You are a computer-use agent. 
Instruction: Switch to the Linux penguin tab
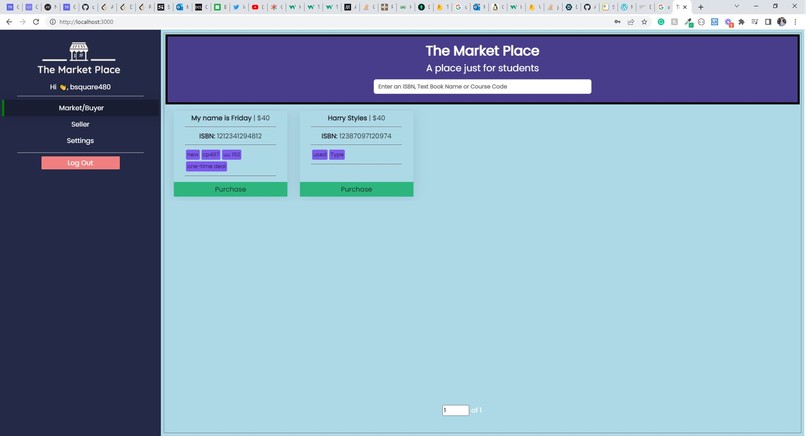pyautogui.click(x=495, y=7)
